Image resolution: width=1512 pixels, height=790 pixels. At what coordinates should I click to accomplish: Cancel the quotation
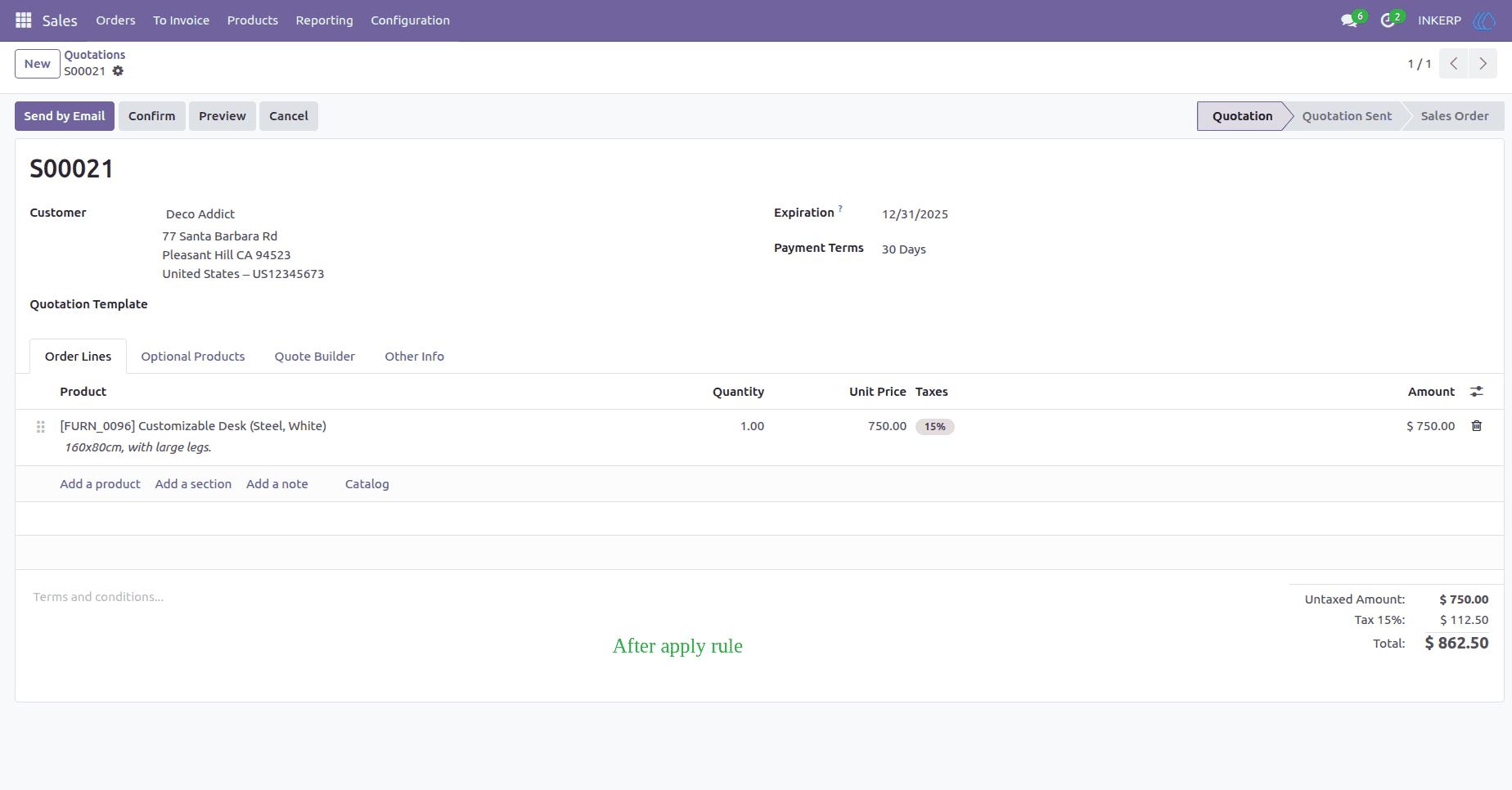[289, 116]
